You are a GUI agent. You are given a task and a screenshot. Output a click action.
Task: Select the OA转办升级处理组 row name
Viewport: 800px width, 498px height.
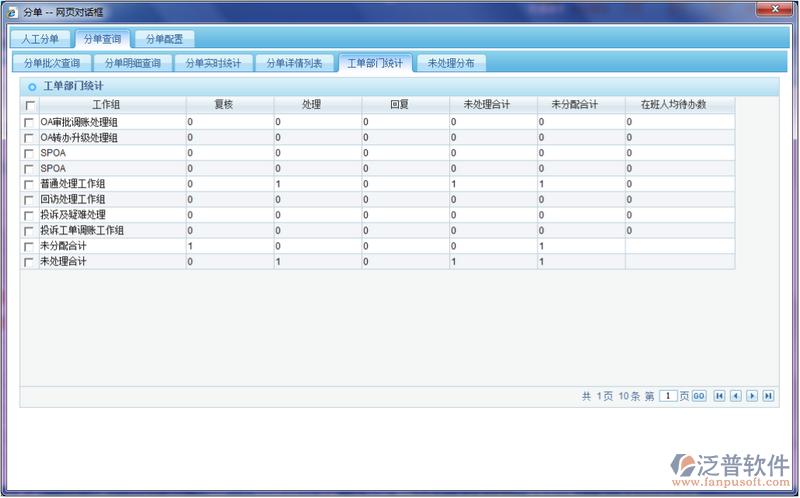(79, 138)
